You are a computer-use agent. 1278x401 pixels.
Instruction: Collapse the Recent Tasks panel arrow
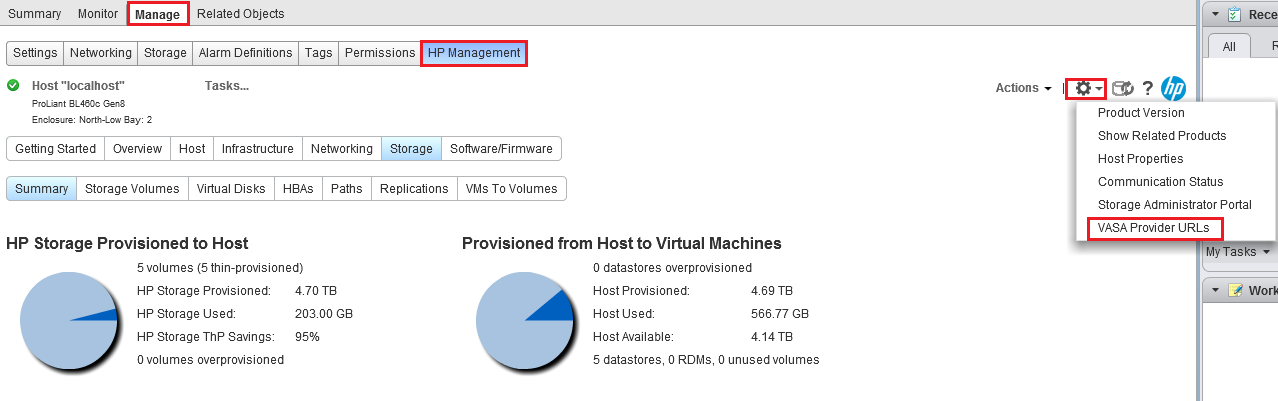pyautogui.click(x=1214, y=14)
